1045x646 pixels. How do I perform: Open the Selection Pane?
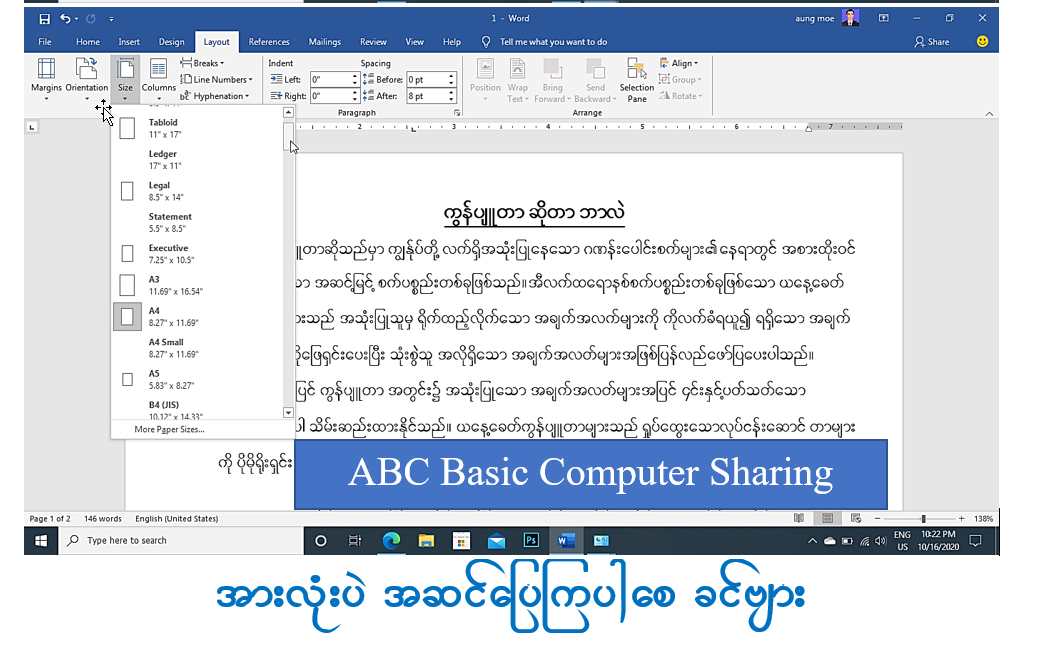click(636, 80)
